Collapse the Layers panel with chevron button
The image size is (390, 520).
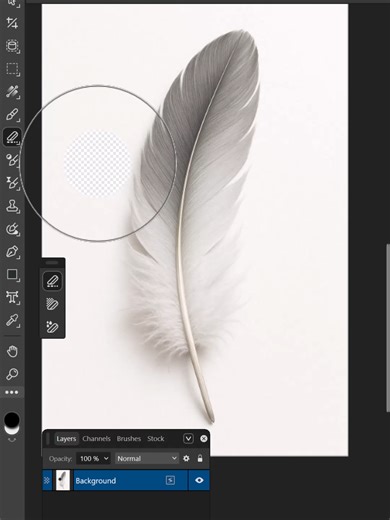188,438
